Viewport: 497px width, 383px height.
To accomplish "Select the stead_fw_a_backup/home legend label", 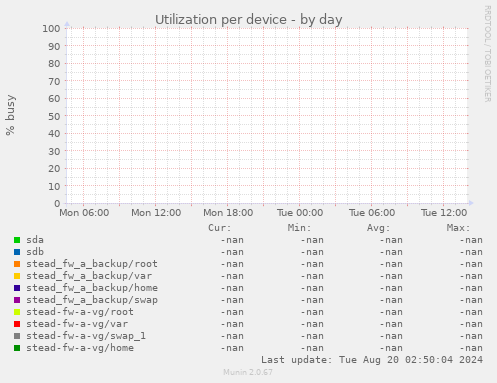I will 92,288.
